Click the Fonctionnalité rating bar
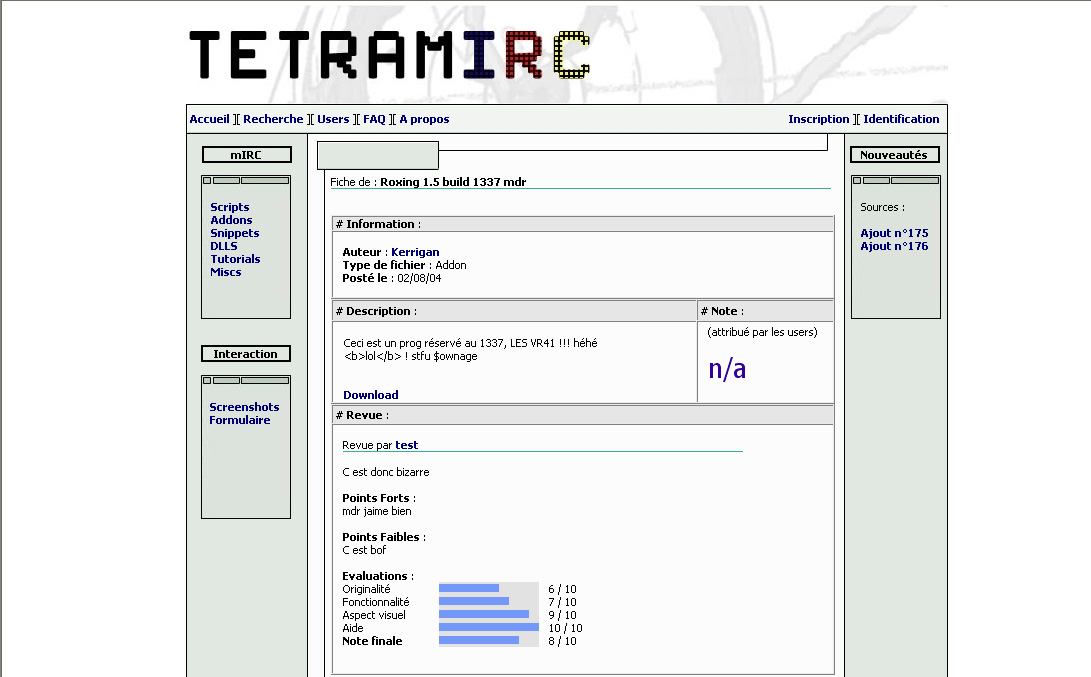This screenshot has width=1091, height=677. click(x=488, y=601)
